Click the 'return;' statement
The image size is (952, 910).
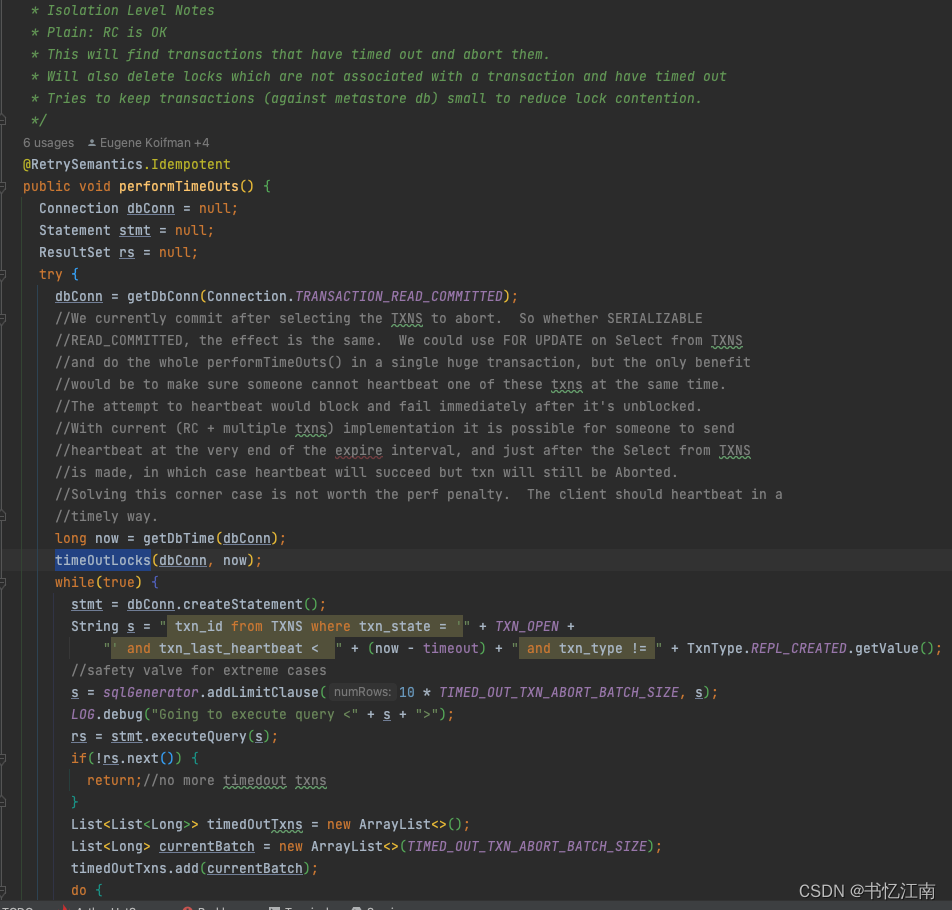(x=114, y=780)
